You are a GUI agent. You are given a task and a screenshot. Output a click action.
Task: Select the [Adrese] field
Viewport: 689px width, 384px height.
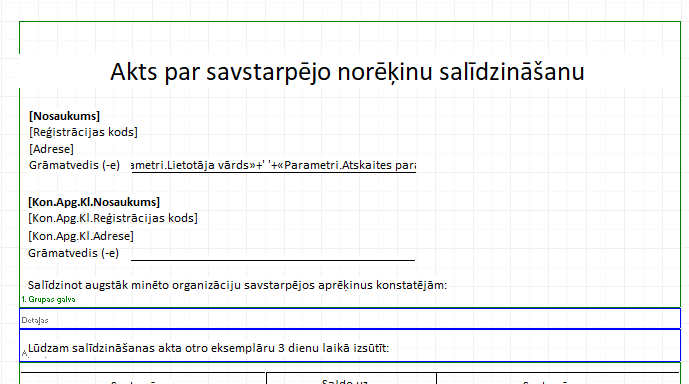coord(51,149)
